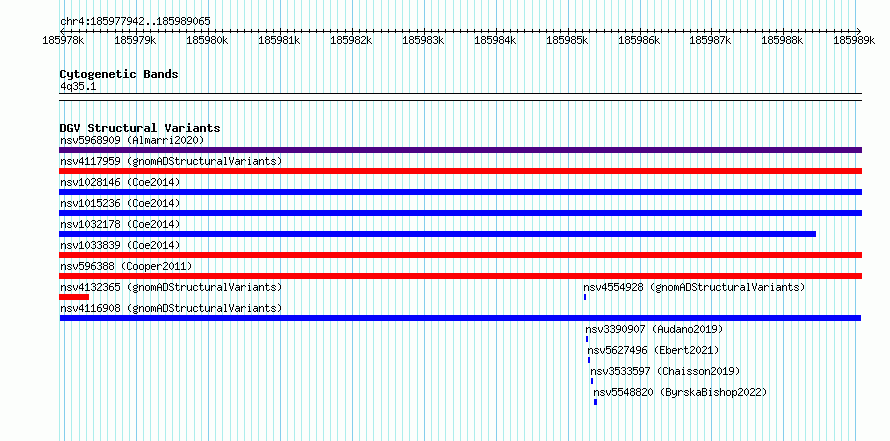Click the 185986k ruler label
This screenshot has height=441, width=890.
click(639, 40)
